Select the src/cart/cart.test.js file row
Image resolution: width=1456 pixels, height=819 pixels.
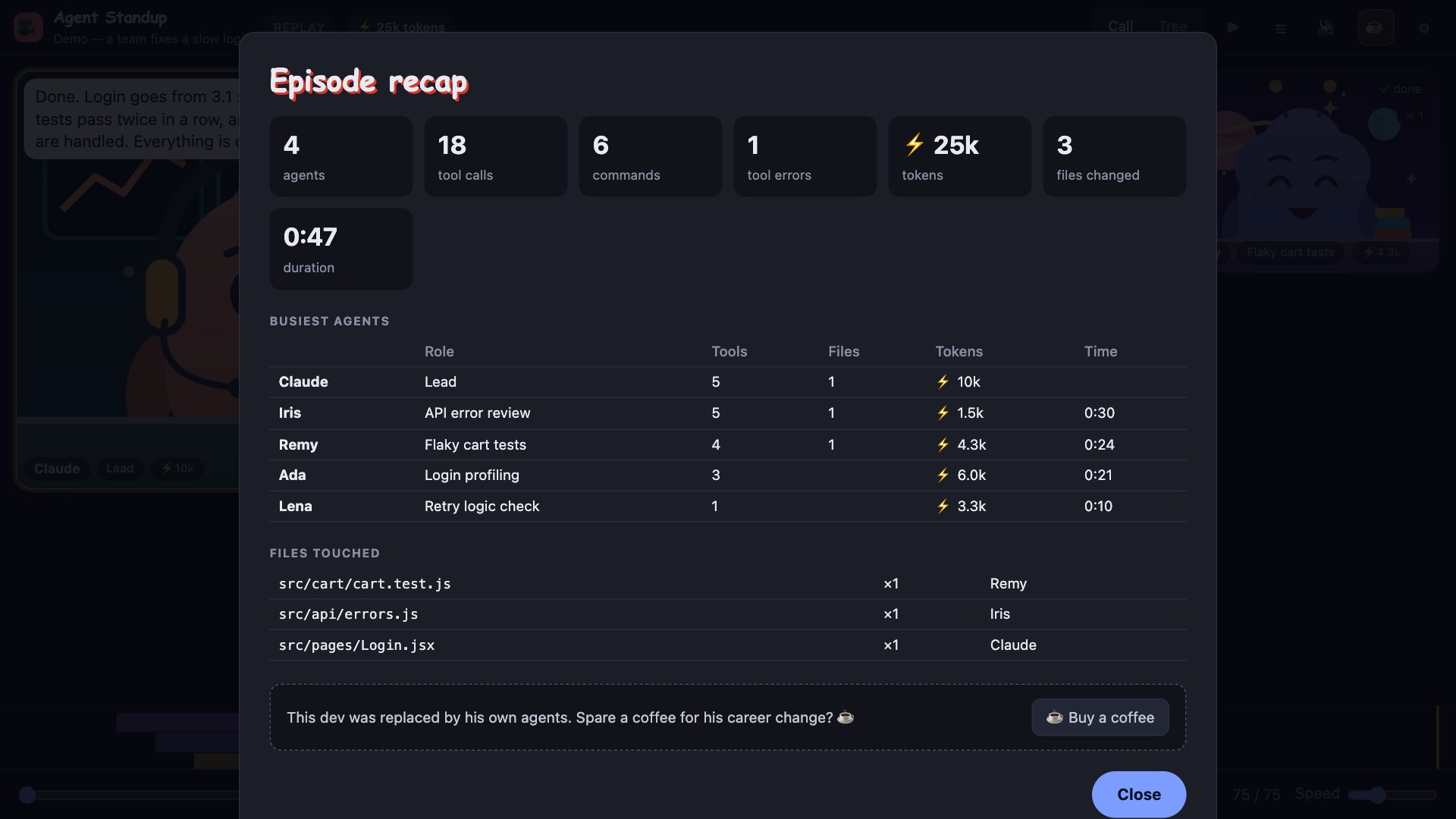coord(728,584)
